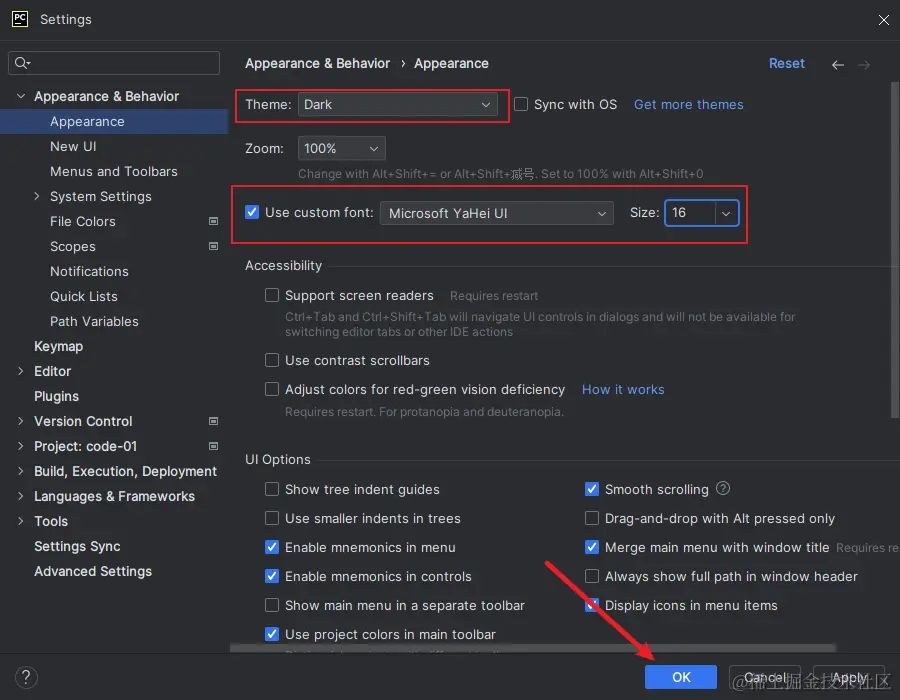Uncheck Merge main menu with window title
Image resolution: width=900 pixels, height=700 pixels.
coord(592,547)
